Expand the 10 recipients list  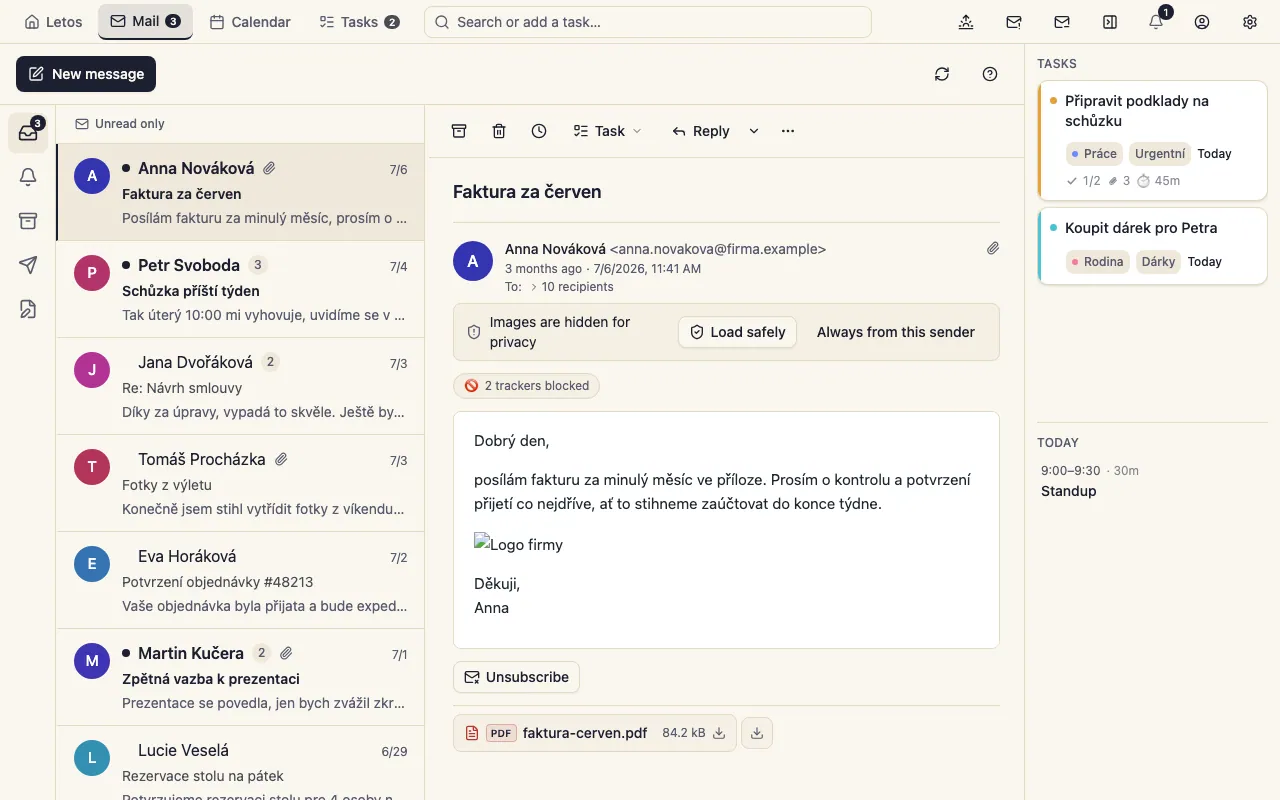click(x=572, y=287)
